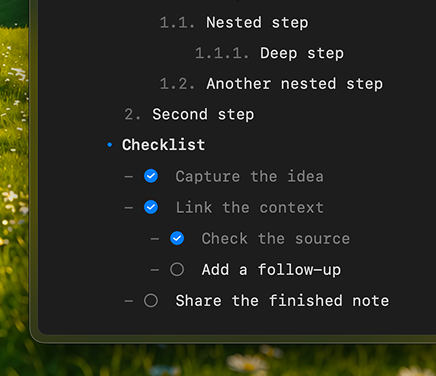The image size is (436, 376).
Task: Check the Add a follow-up checkbox
Action: pos(177,269)
